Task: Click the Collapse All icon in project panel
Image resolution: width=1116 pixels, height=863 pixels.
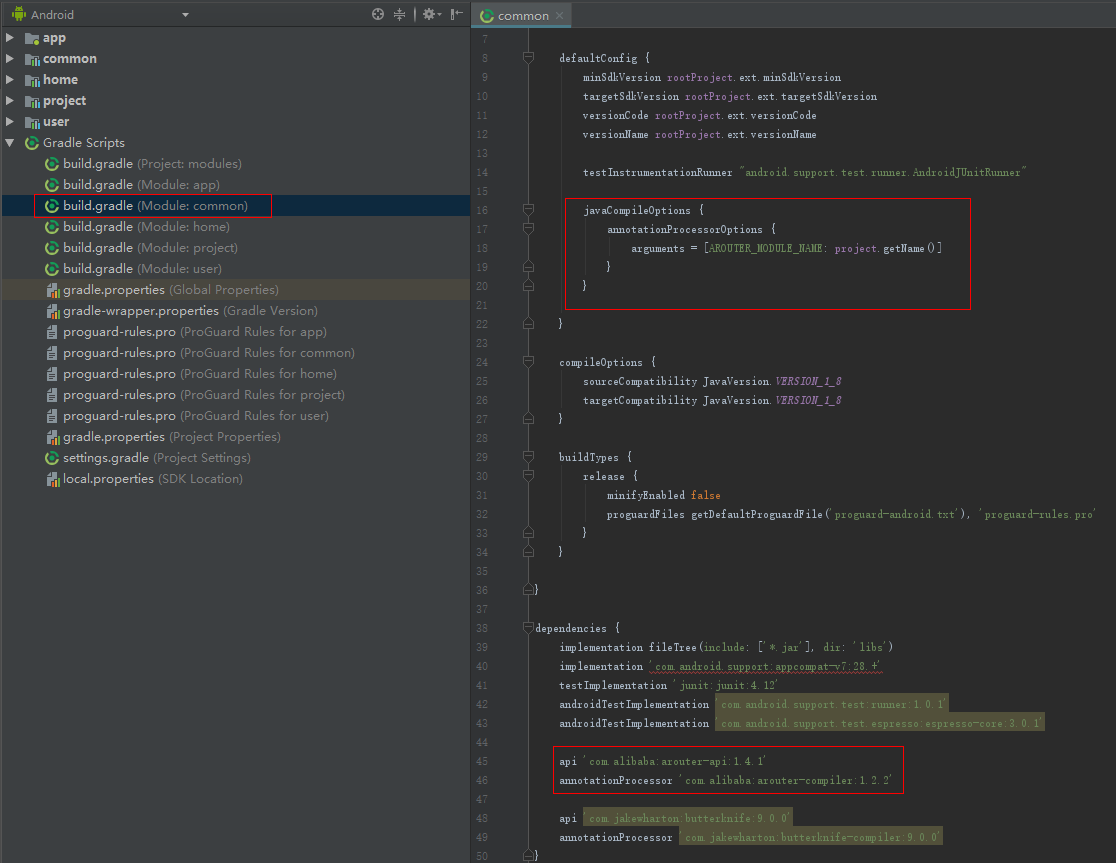Action: pyautogui.click(x=400, y=14)
